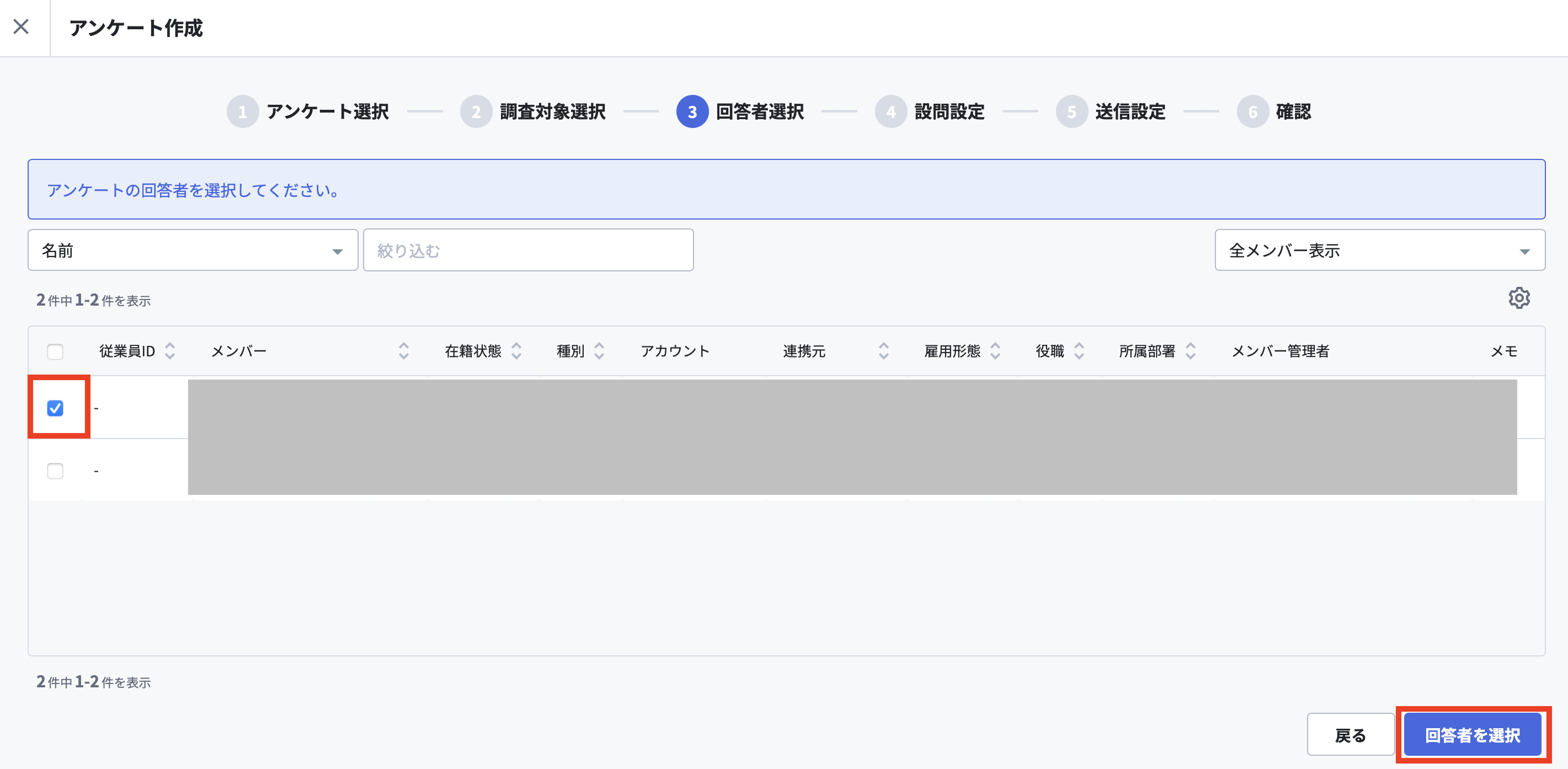The width and height of the screenshot is (1568, 769).
Task: Sort by 所属部署 column arrows
Action: [x=1191, y=351]
